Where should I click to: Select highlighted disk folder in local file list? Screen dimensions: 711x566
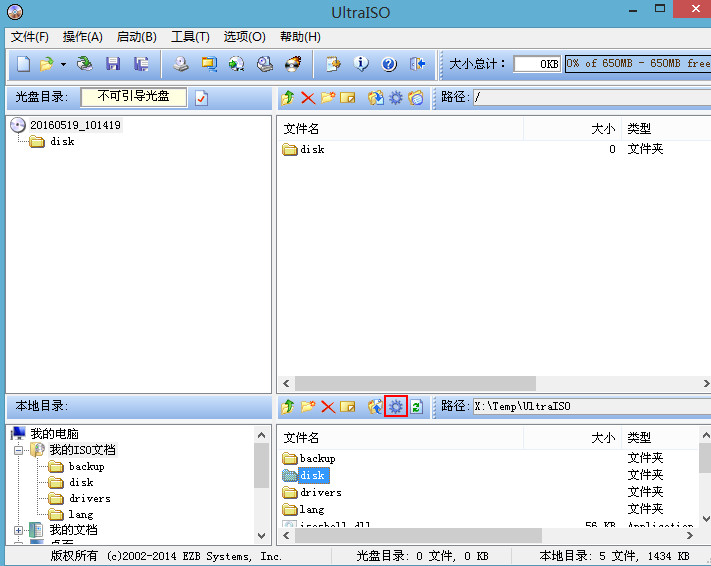pos(312,475)
